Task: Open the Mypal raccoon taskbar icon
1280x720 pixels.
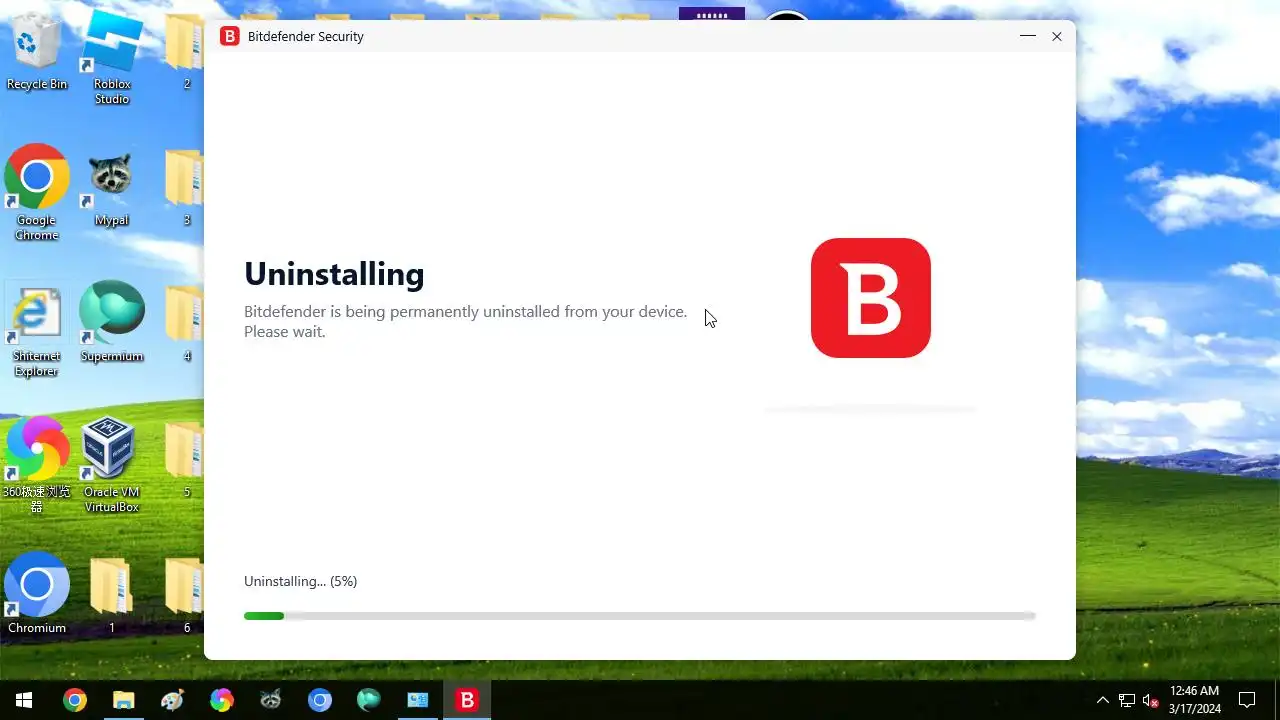Action: [x=270, y=700]
